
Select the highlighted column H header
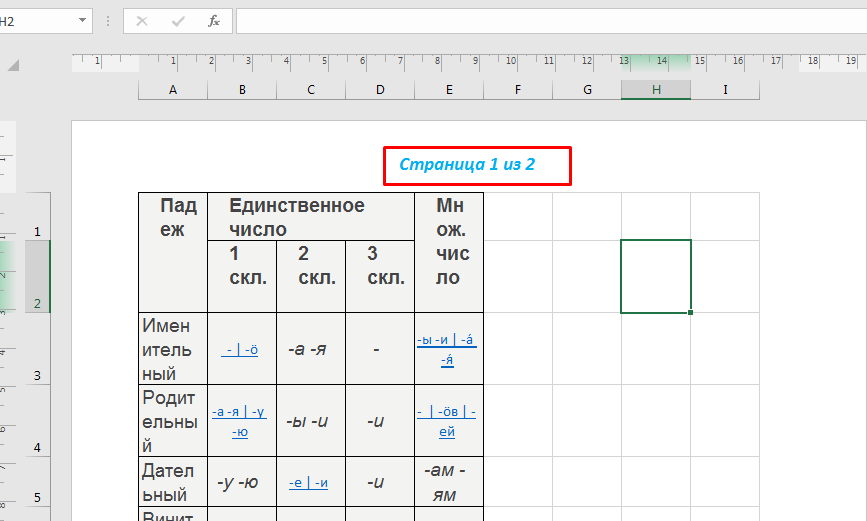(x=656, y=90)
